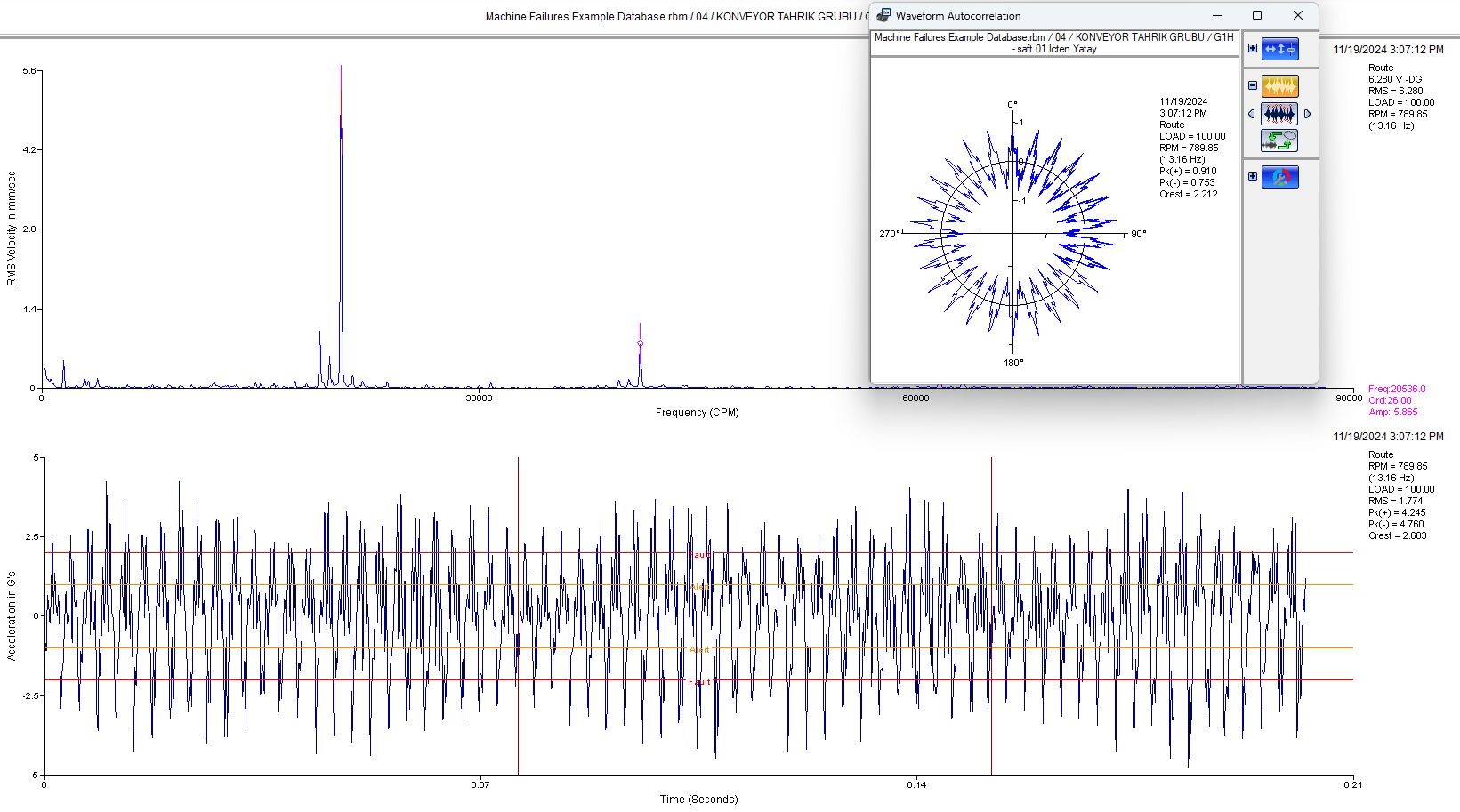Minimize the Waveform Autocorrelation window

pos(1217,15)
